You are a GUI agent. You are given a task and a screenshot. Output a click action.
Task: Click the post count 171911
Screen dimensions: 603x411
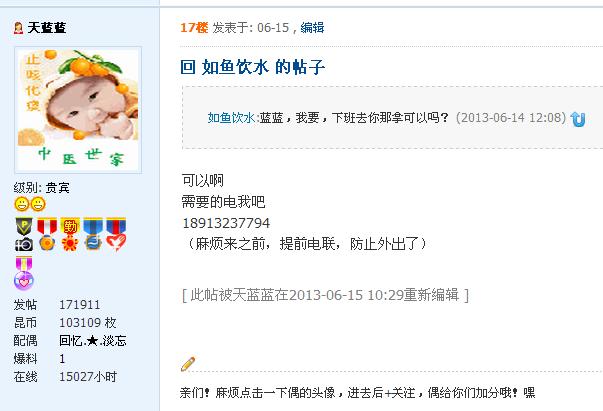(80, 305)
